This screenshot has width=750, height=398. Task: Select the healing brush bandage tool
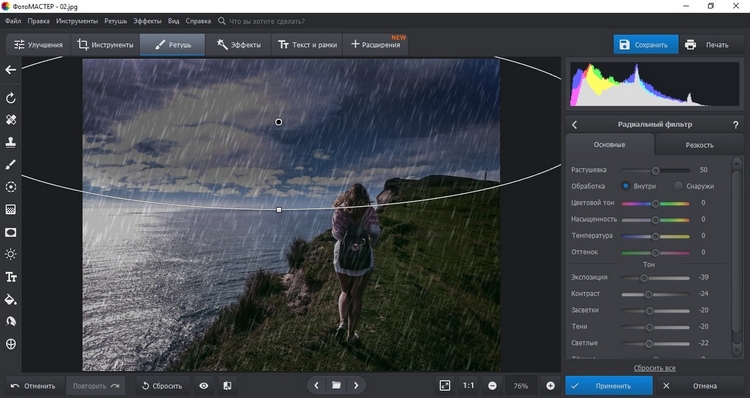tap(11, 120)
